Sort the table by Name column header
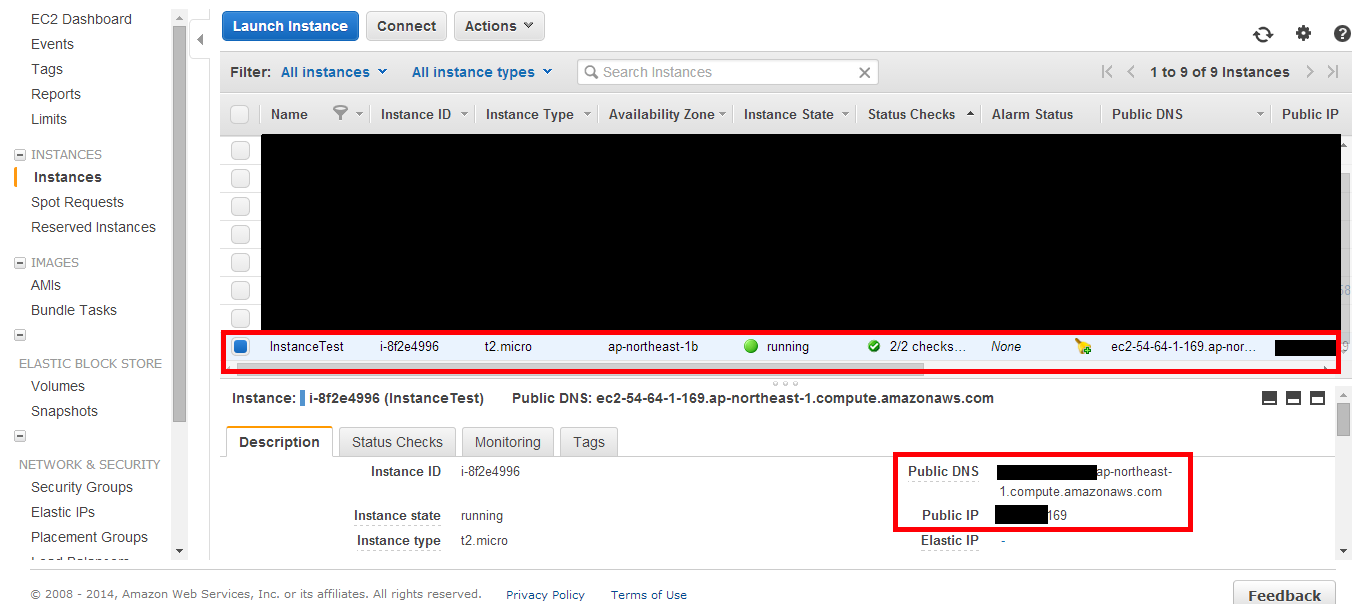This screenshot has width=1365, height=604. click(289, 114)
